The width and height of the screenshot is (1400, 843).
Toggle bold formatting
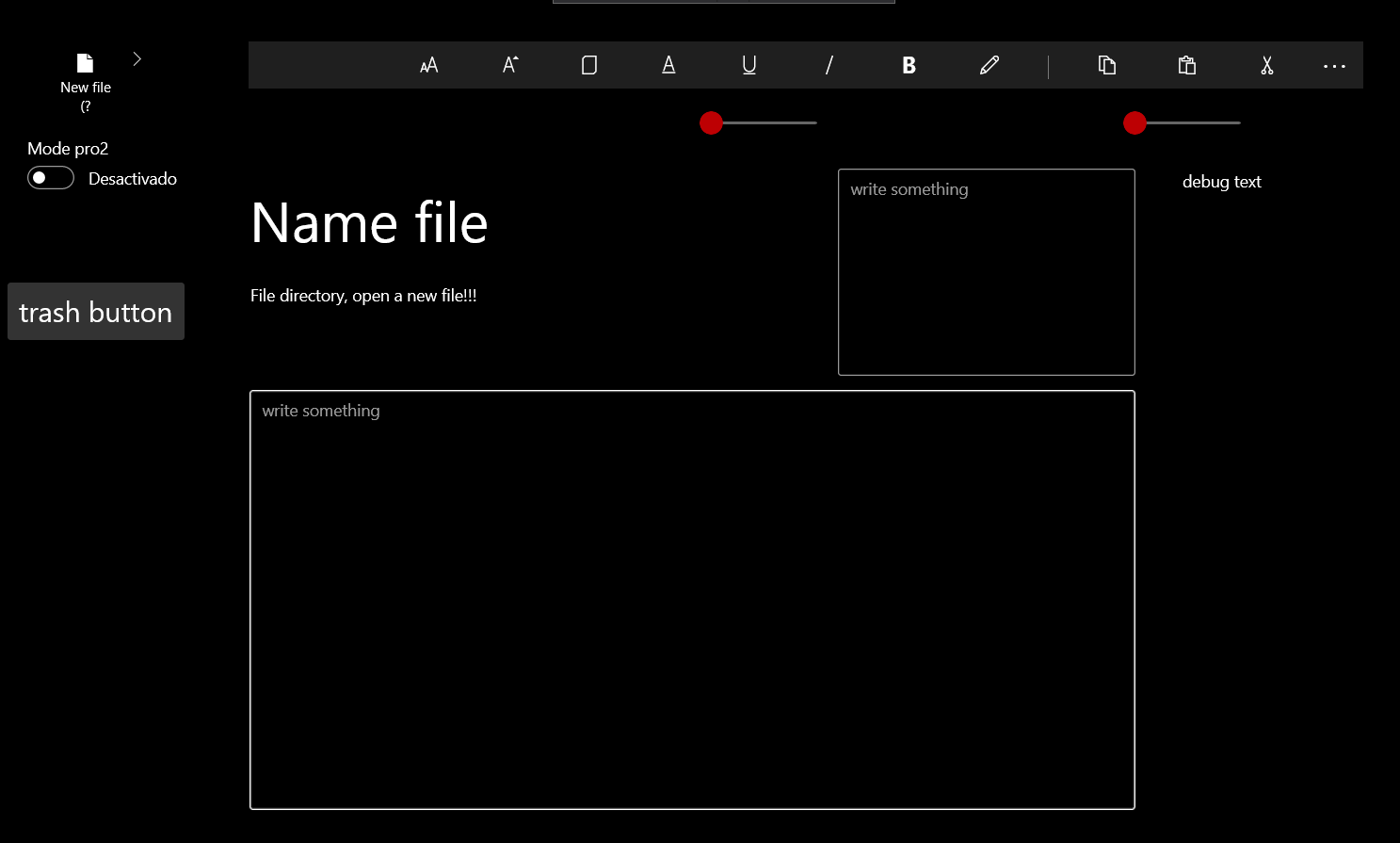tap(908, 65)
